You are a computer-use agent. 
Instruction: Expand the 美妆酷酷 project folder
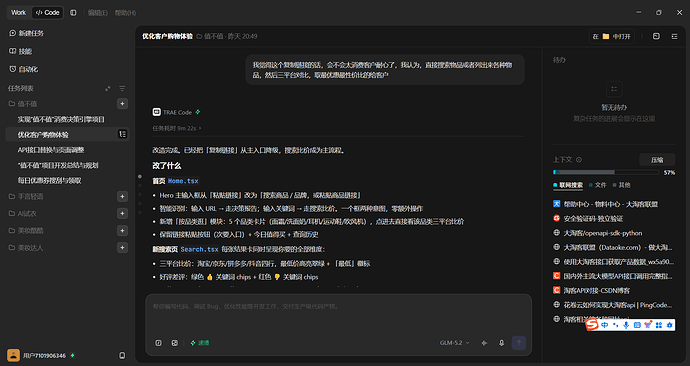pos(26,231)
